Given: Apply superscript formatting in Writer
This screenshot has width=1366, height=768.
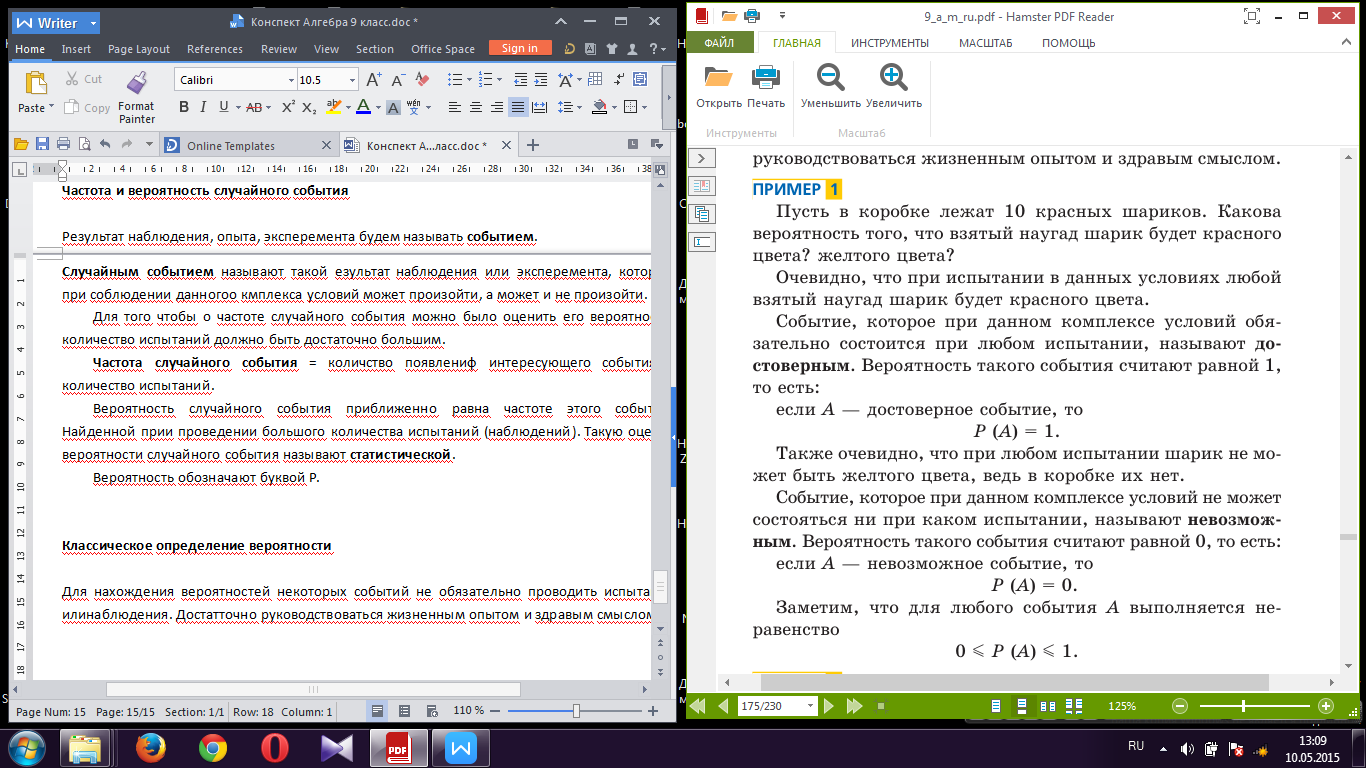Looking at the screenshot, I should 288,107.
